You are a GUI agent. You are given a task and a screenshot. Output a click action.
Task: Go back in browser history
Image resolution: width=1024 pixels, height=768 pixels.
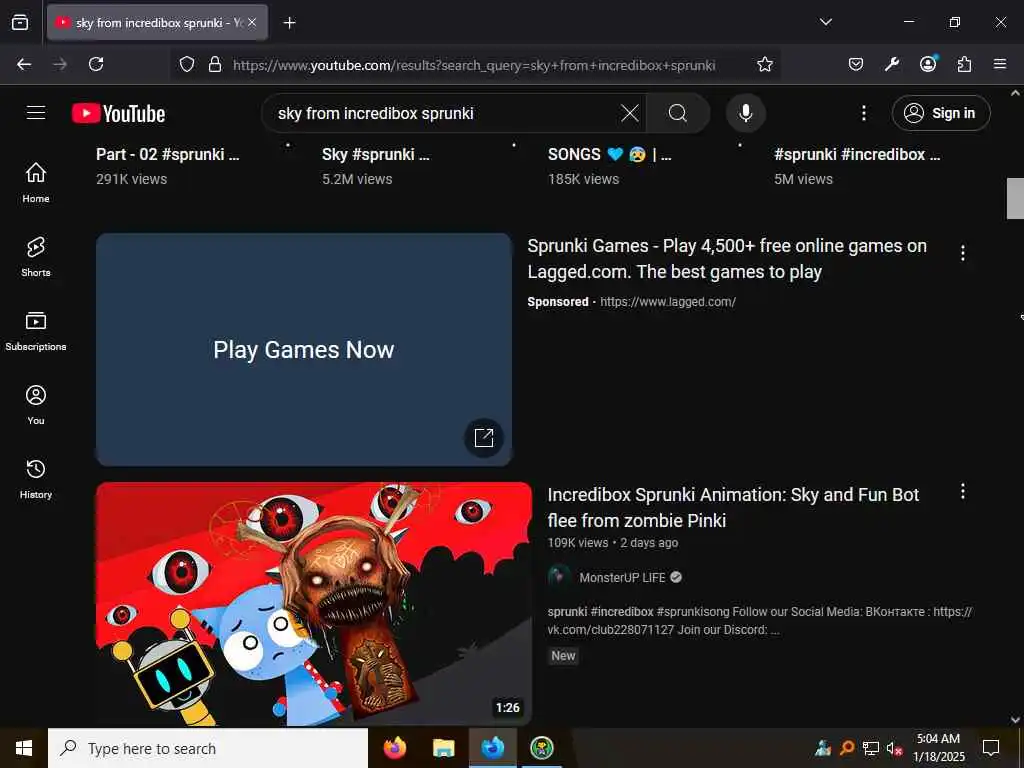(x=24, y=64)
